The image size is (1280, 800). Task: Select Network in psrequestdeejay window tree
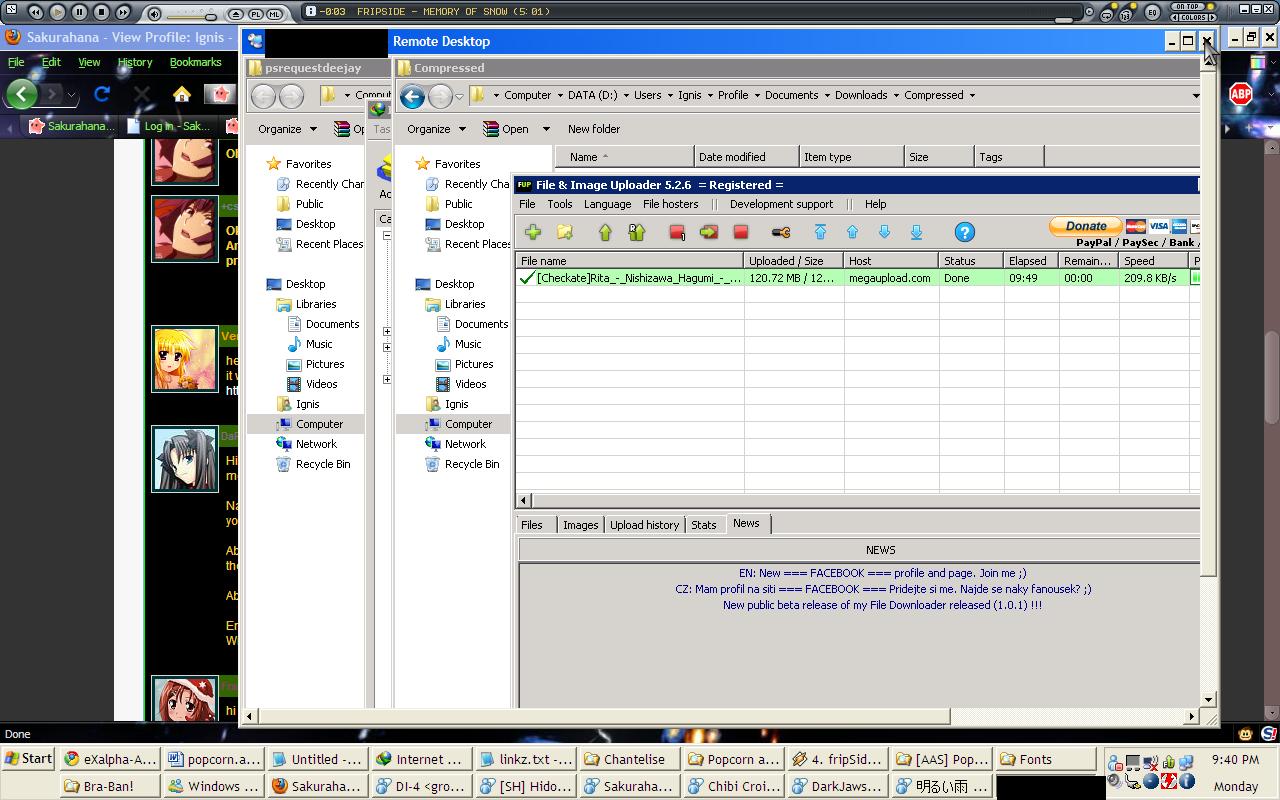coord(316,444)
